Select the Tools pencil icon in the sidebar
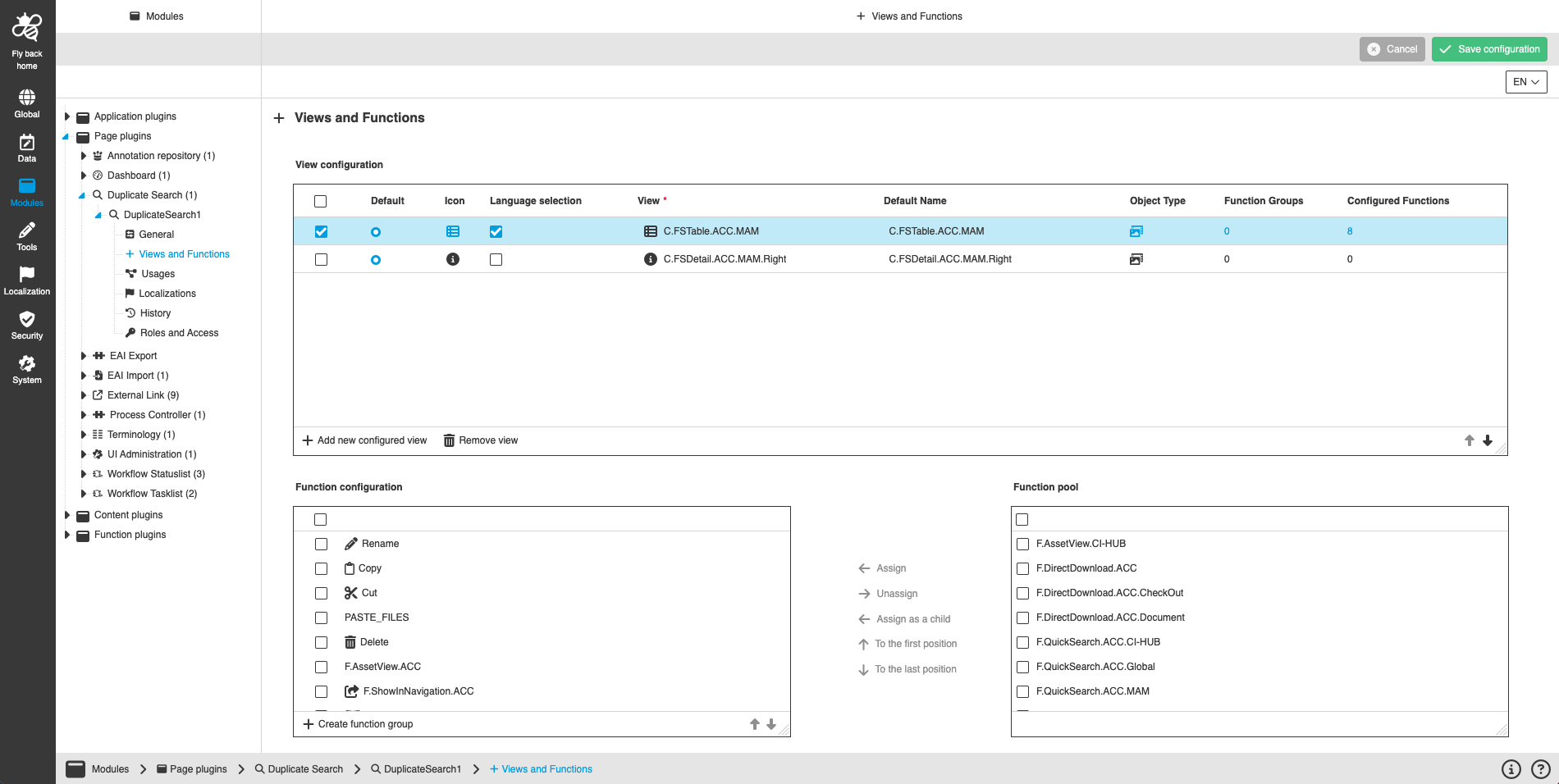 tap(27, 233)
